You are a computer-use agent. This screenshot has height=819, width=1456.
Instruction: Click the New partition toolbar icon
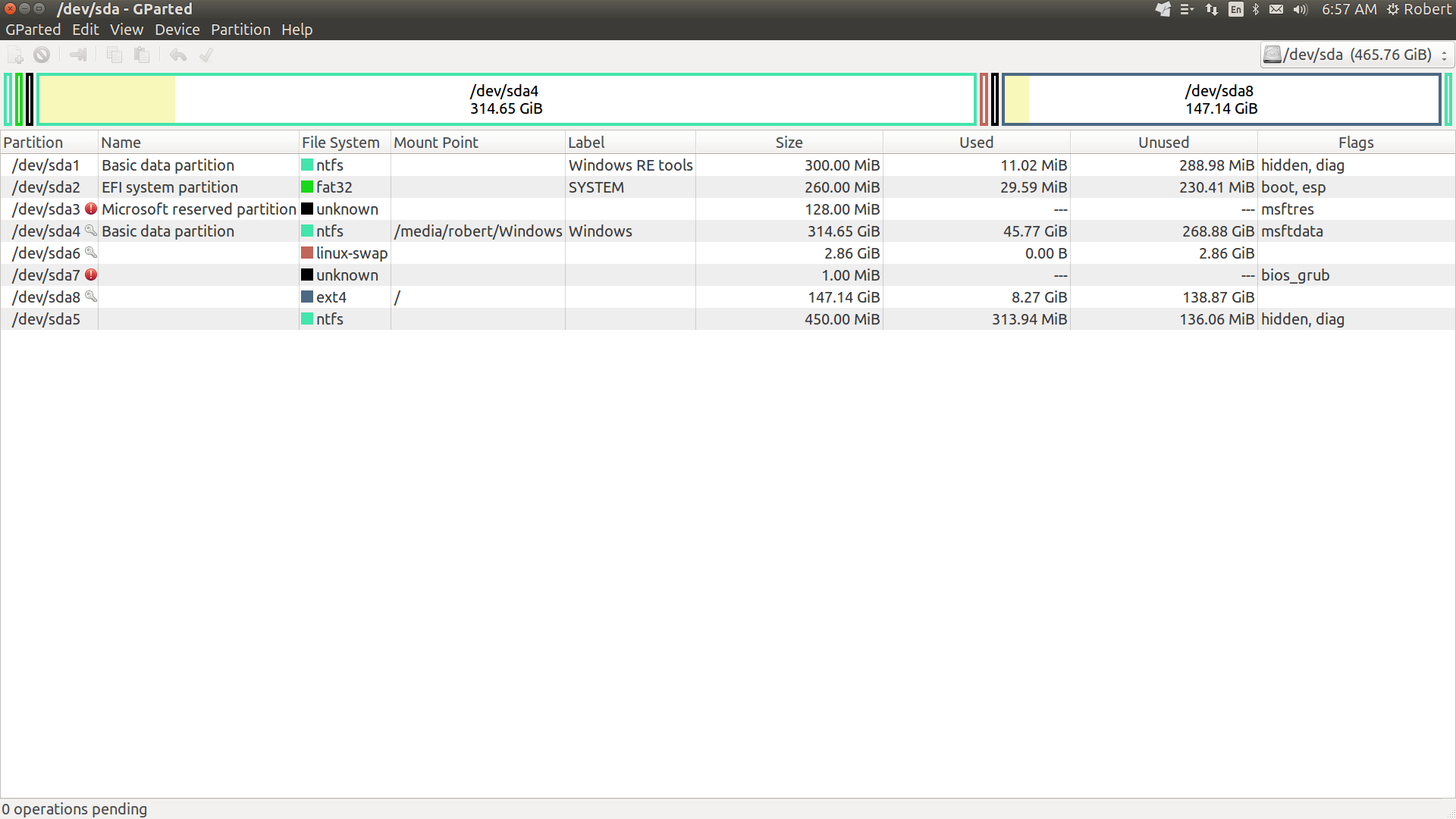click(15, 55)
